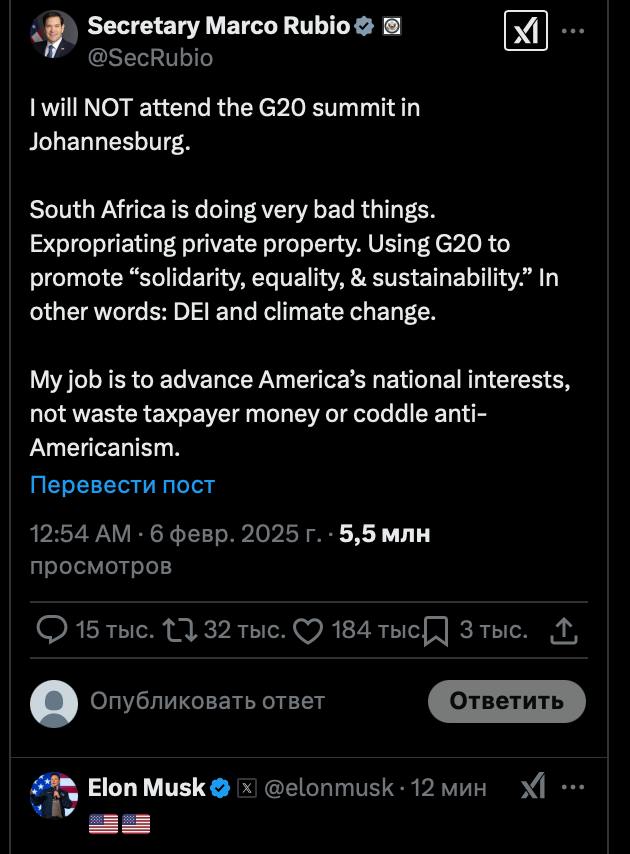
Task: Open Secretary Marco Rubio's profile picture
Action: click(x=54, y=35)
